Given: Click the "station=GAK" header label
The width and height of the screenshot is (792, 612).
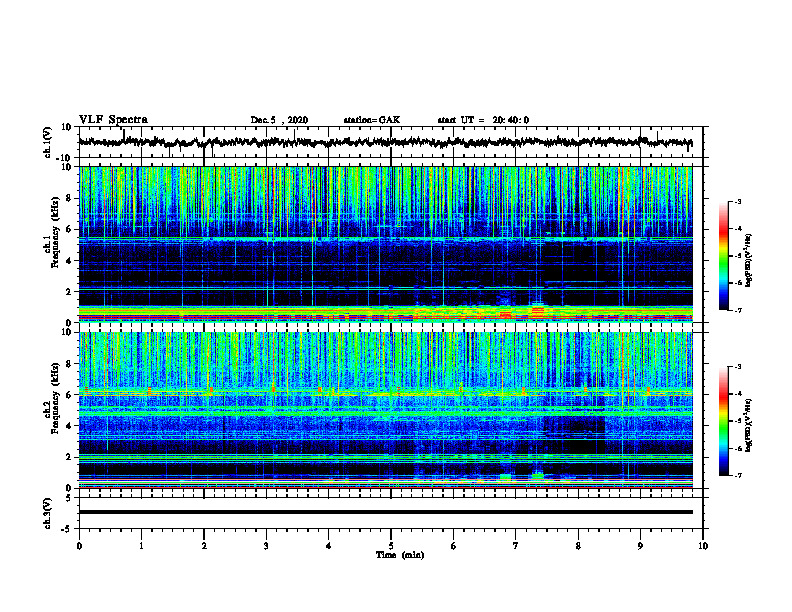Looking at the screenshot, I should [x=372, y=120].
